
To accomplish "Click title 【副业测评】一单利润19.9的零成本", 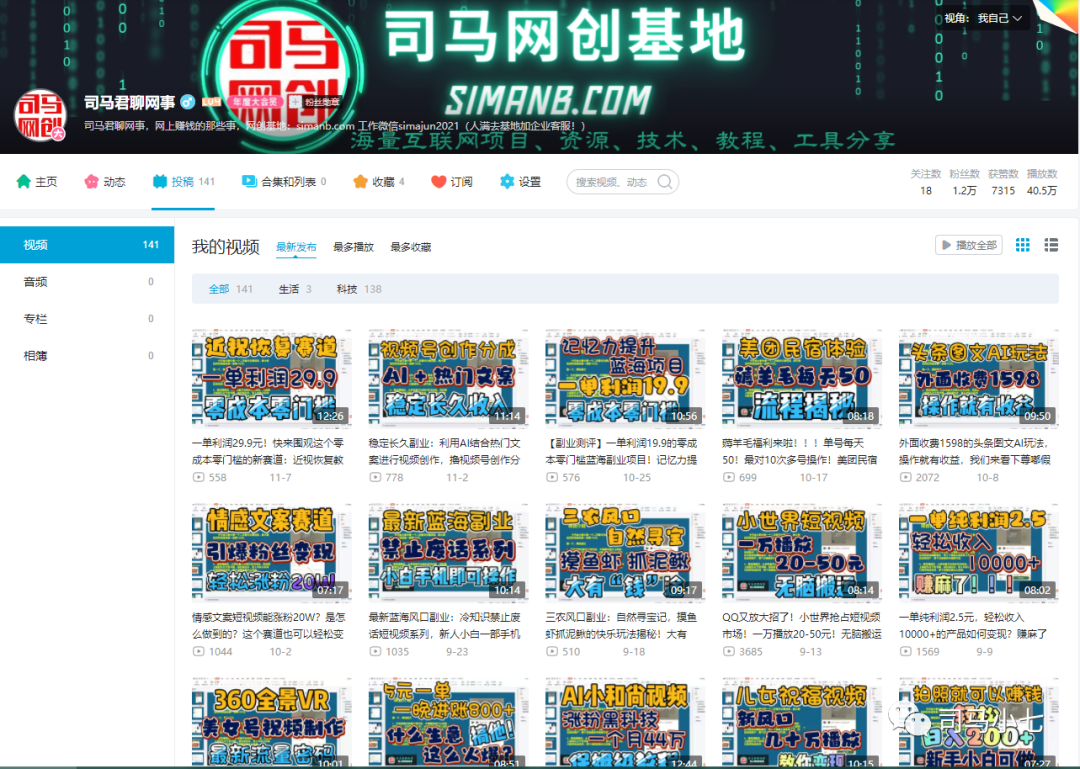I will pos(621,451).
